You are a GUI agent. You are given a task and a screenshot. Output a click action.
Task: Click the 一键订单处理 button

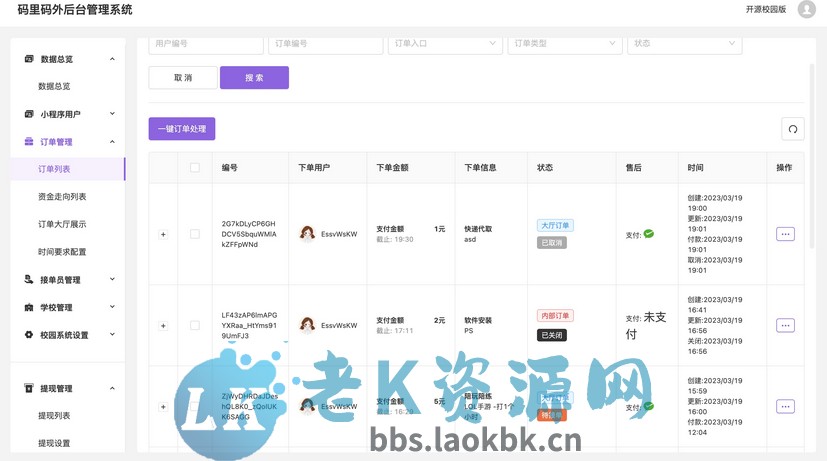pyautogui.click(x=182, y=129)
